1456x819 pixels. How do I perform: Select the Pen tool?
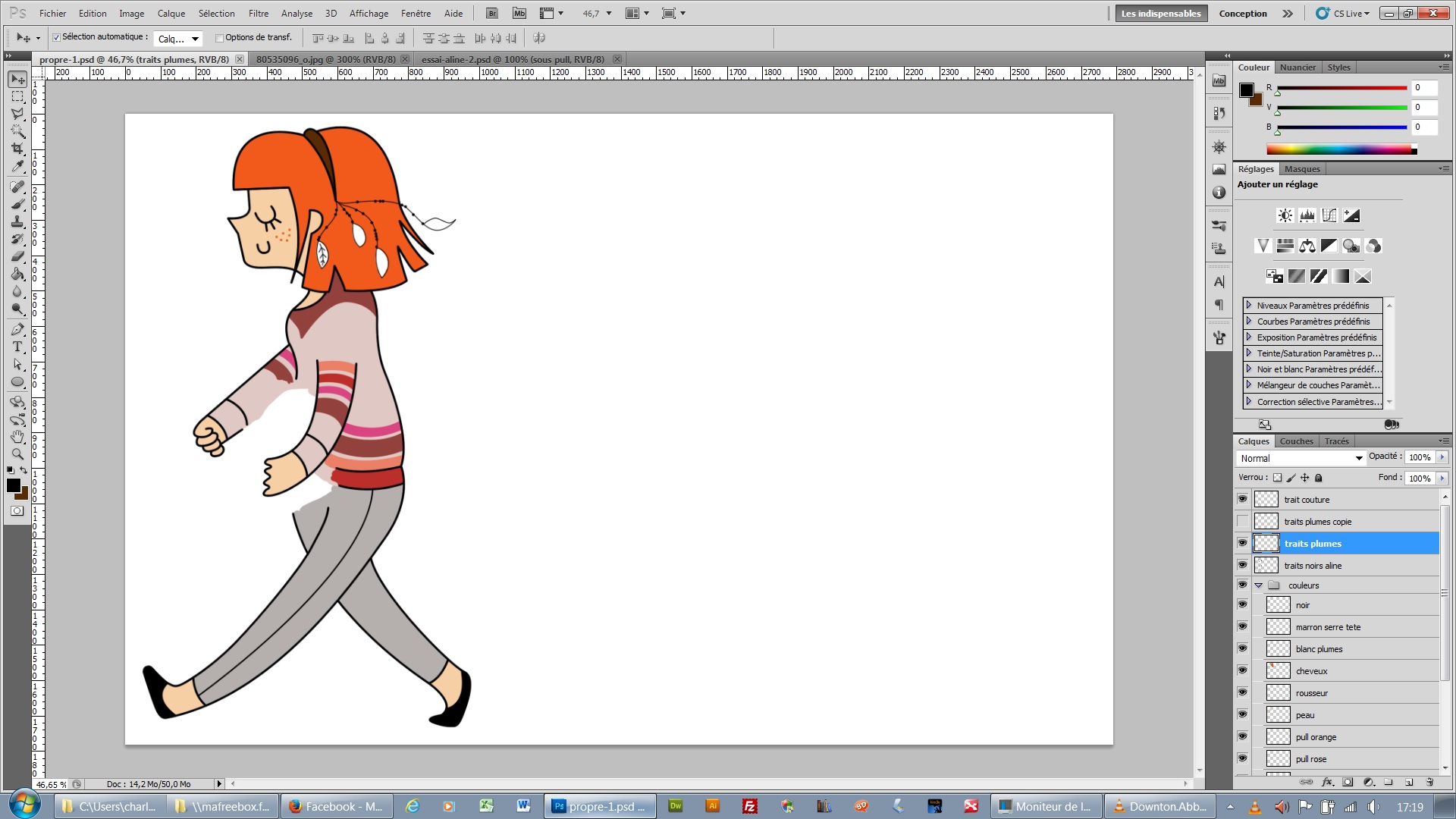tap(17, 329)
